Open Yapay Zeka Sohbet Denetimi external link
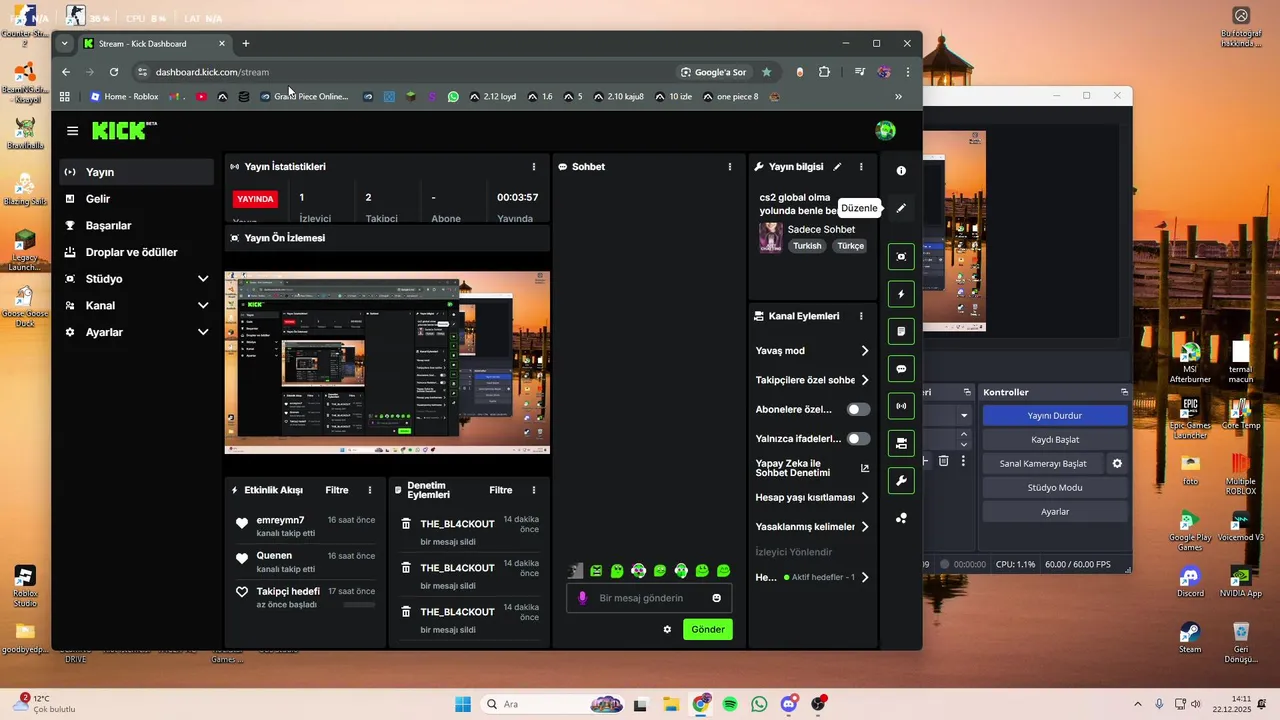 pyautogui.click(x=865, y=468)
